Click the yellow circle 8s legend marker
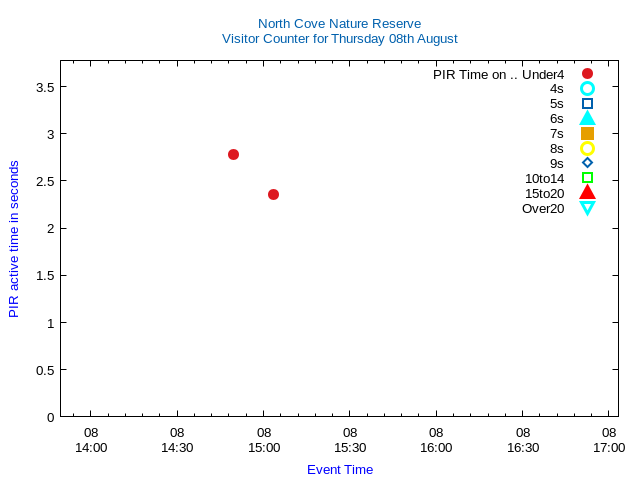The image size is (640, 480). (587, 148)
